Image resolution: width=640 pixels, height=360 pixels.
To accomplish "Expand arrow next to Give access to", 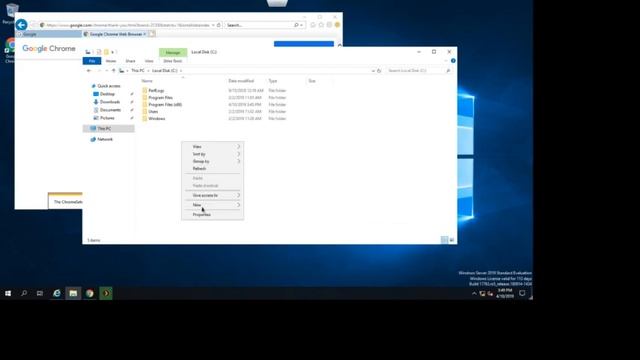I will click(x=239, y=196).
